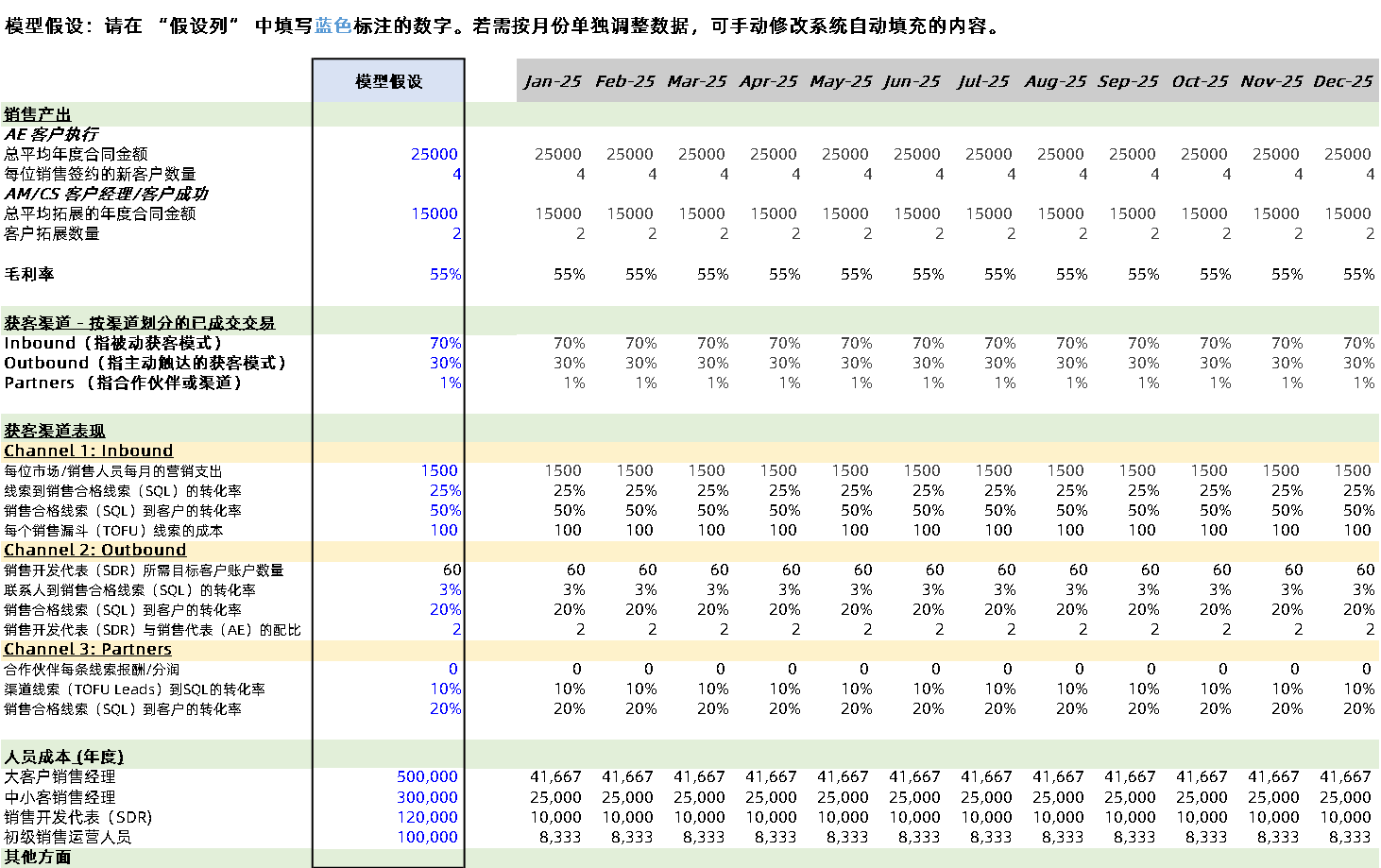Image resolution: width=1381 pixels, height=868 pixels.
Task: Select 渠道线索（TOFU Leads）到SQL的转化率 label
Action: point(134,689)
